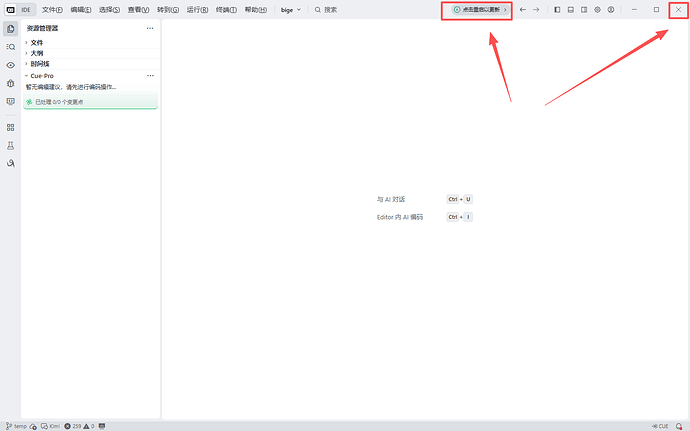Click the Editor 内 AI 编码 shortcut label
The height and width of the screenshot is (431, 690).
(x=400, y=217)
